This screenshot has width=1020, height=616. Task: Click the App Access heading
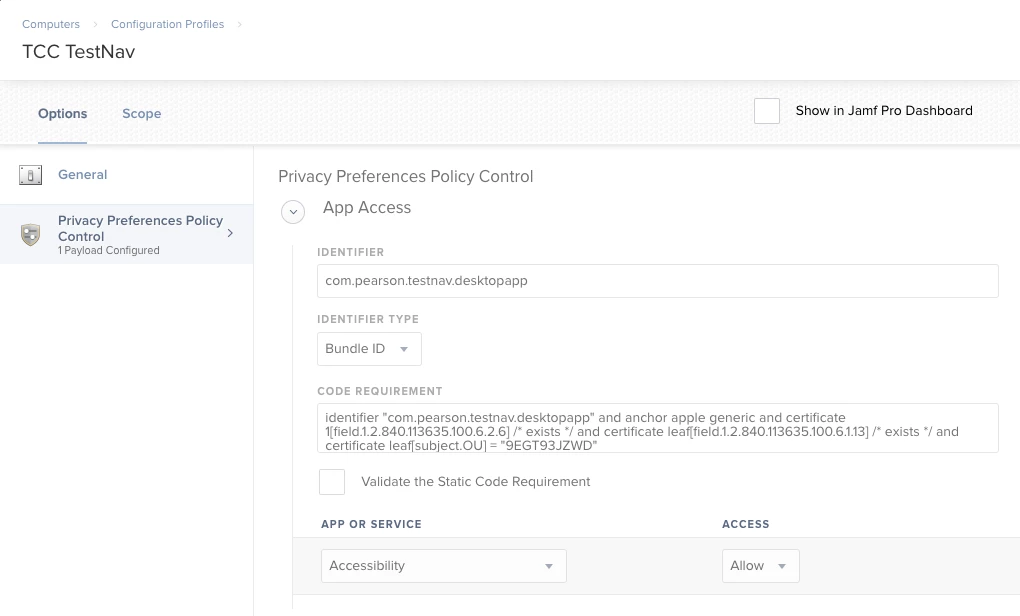click(367, 208)
